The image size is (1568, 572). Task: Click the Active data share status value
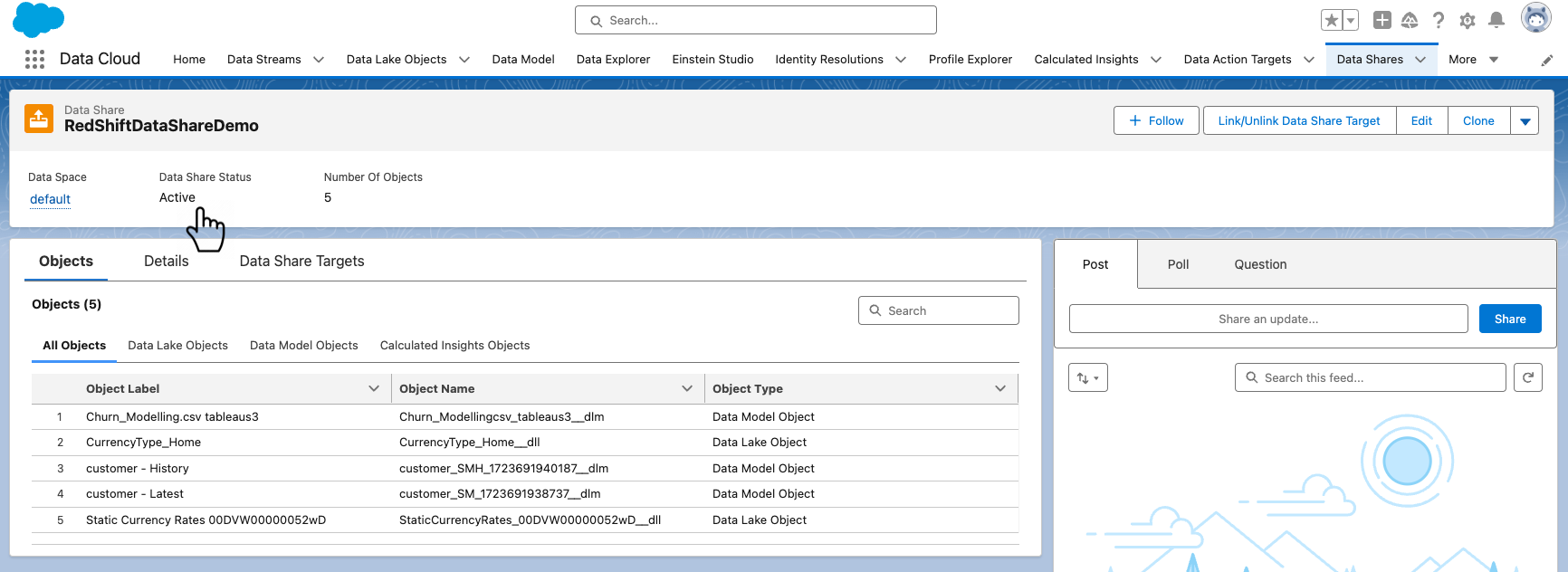[x=177, y=197]
